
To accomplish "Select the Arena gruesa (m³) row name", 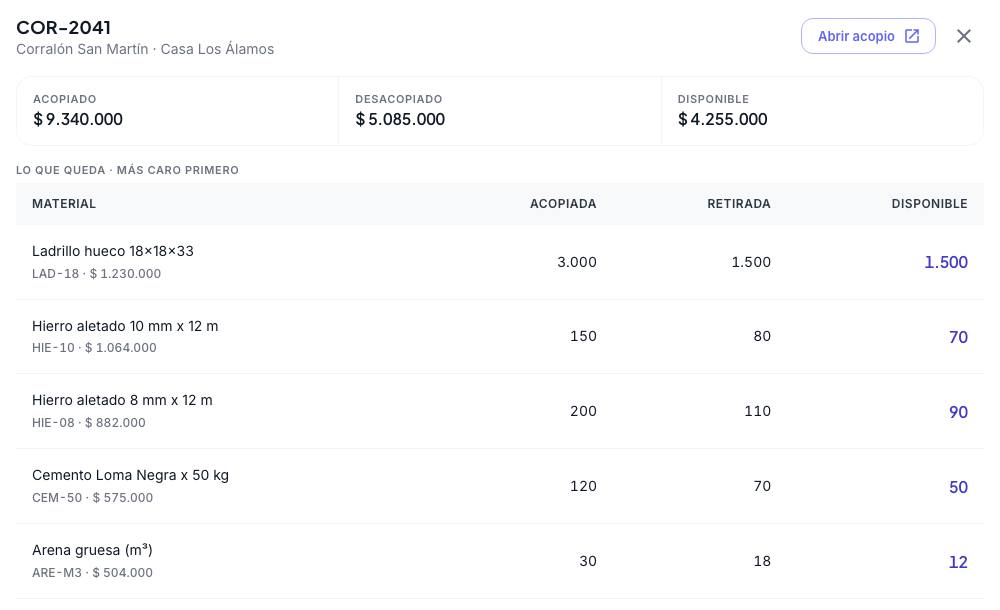I will click(x=92, y=550).
